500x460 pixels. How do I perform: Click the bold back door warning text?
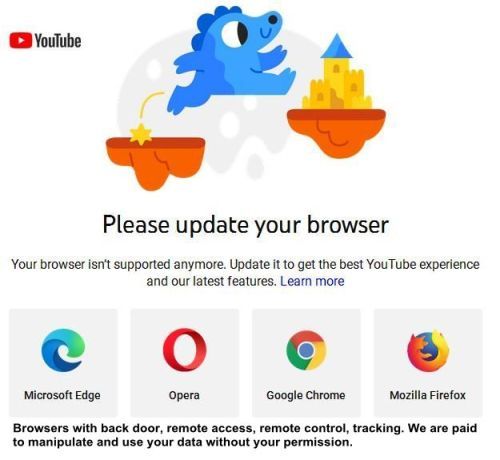[x=245, y=435]
